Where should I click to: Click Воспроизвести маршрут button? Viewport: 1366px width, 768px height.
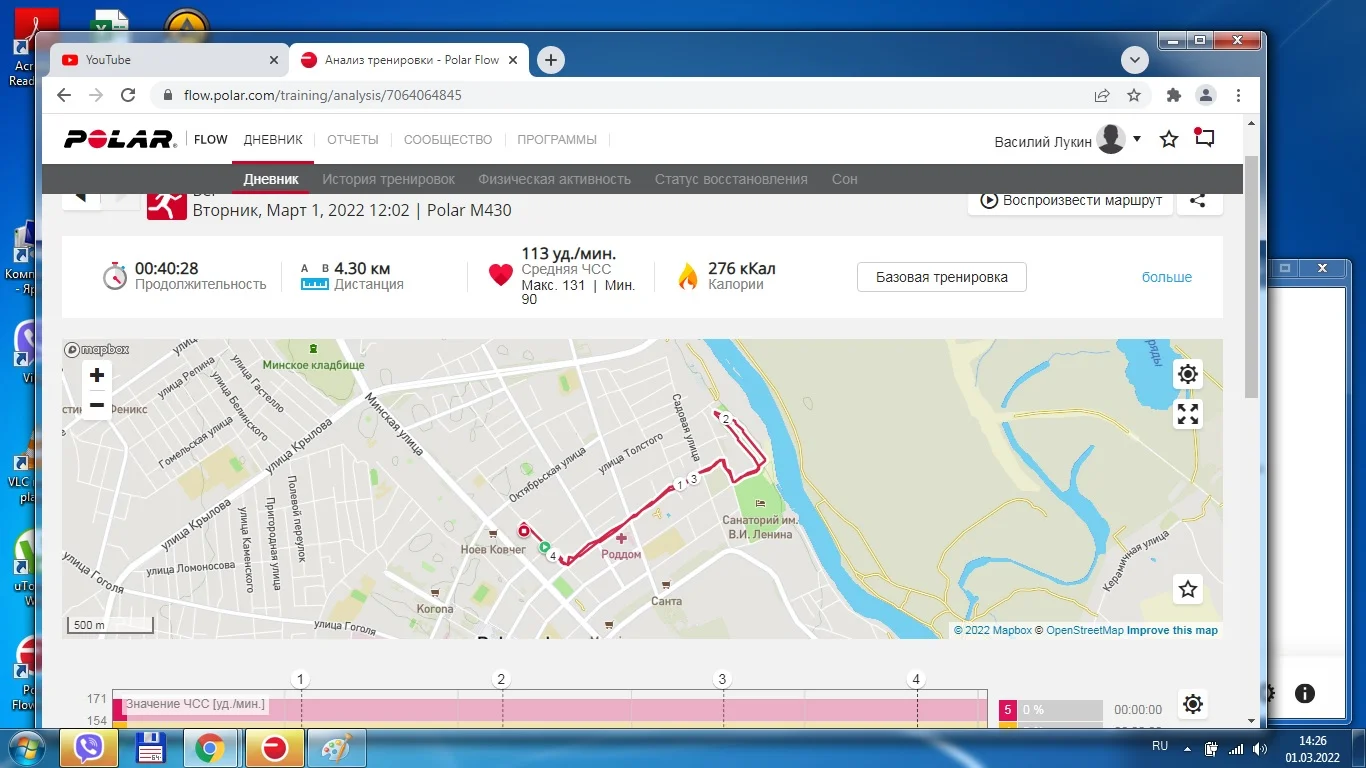(1070, 200)
